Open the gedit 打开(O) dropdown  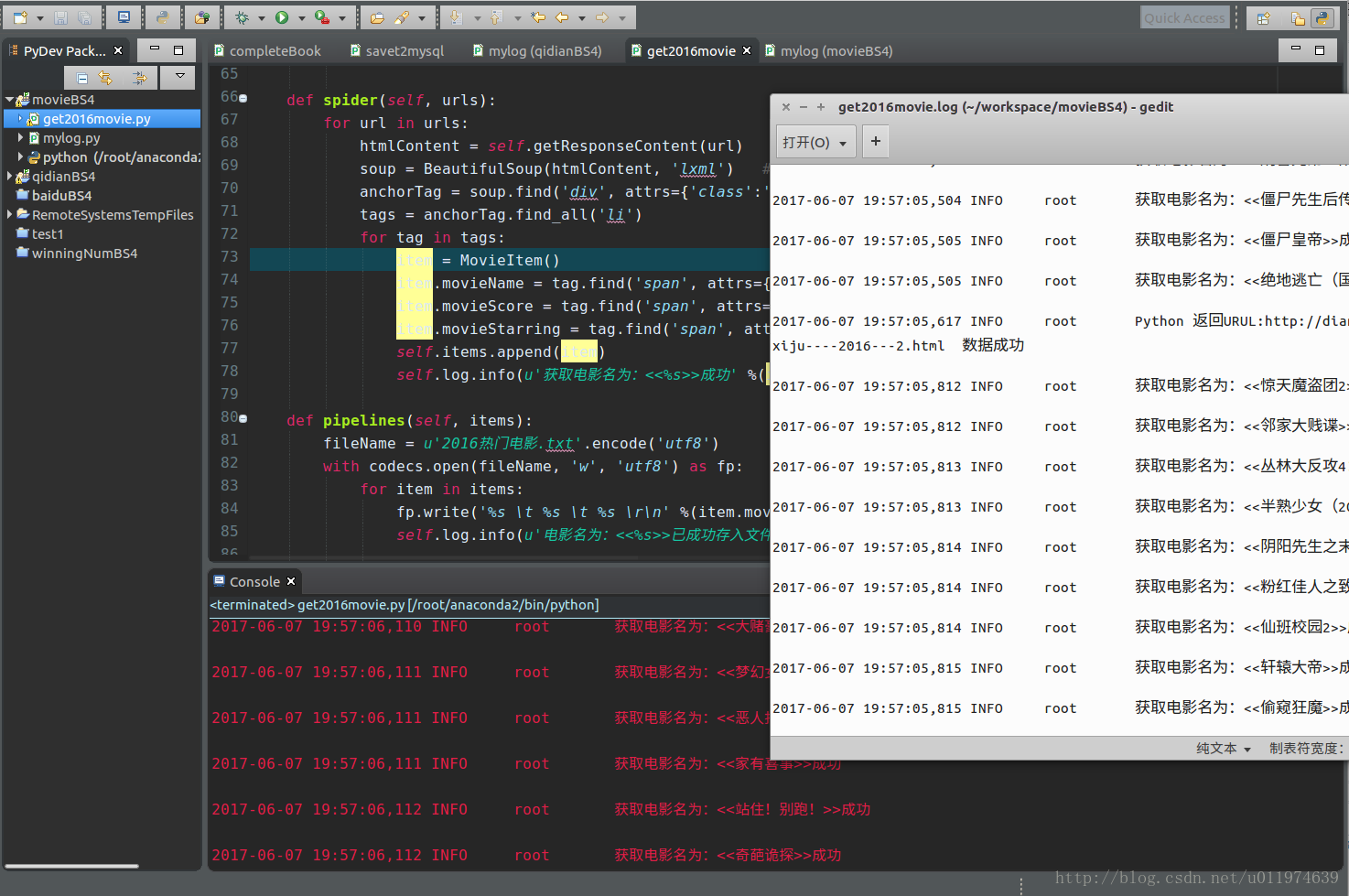[x=815, y=142]
